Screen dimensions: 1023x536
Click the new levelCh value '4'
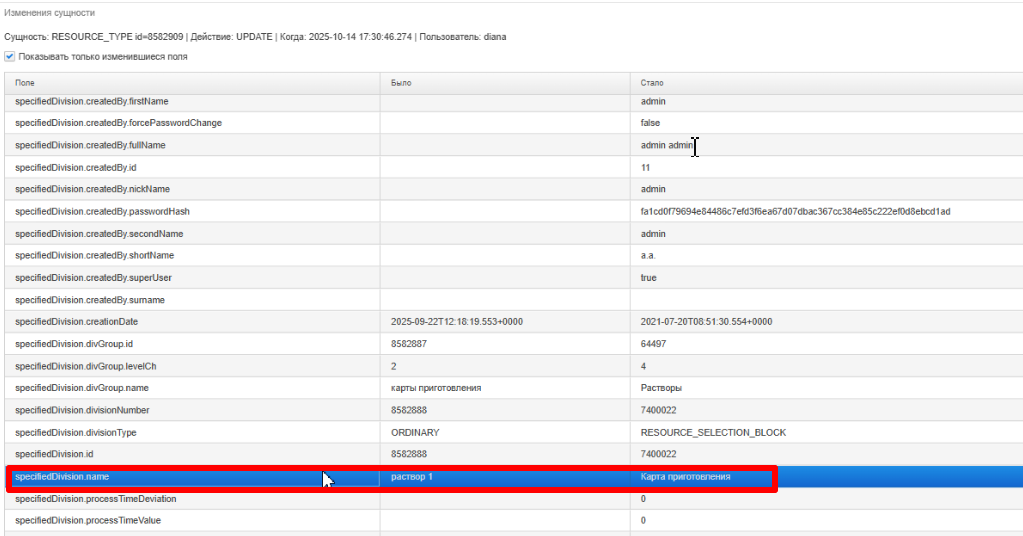tap(643, 366)
